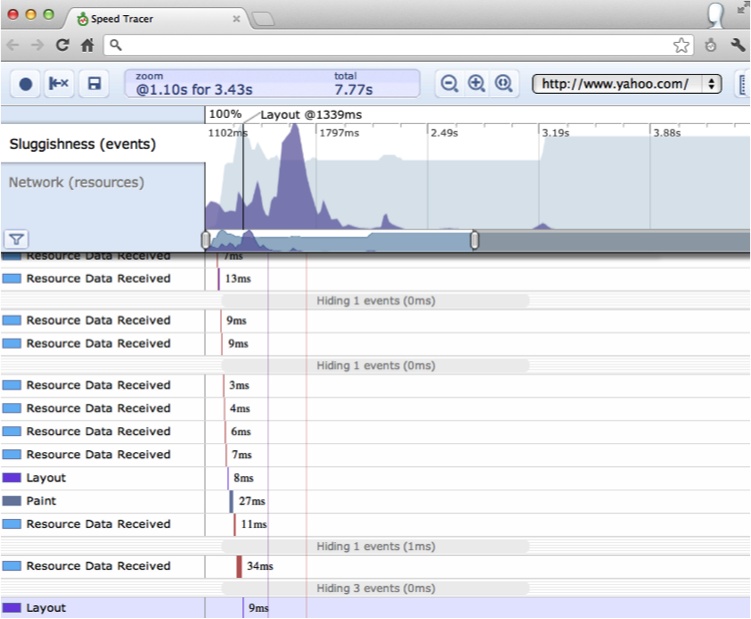The height and width of the screenshot is (619, 751).
Task: Close the Speed Tracer tab
Action: pos(236,19)
